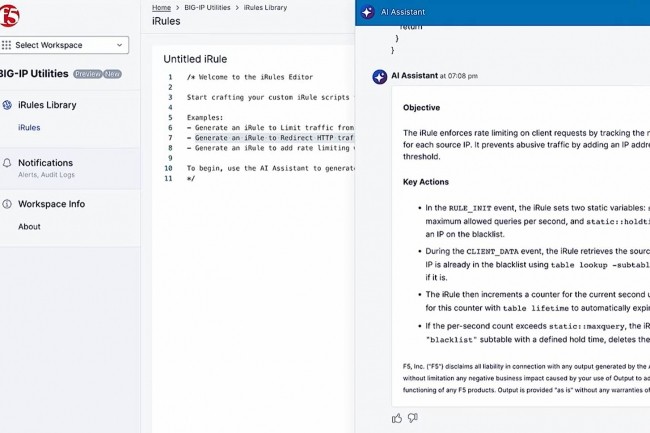Open the Select Workspace dropdown
The image size is (650, 433).
pyautogui.click(x=65, y=45)
